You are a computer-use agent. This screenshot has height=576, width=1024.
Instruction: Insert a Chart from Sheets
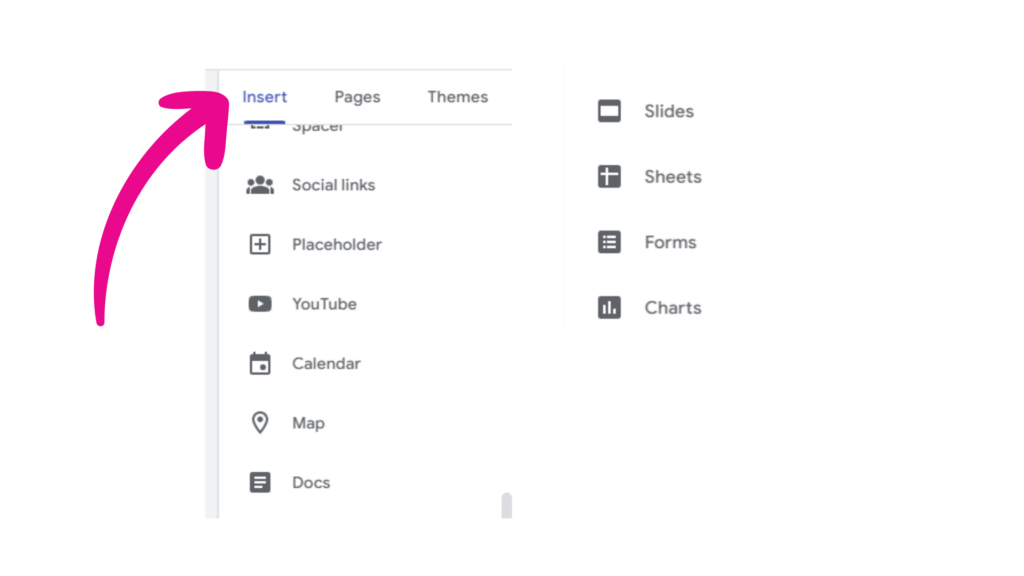pyautogui.click(x=672, y=307)
